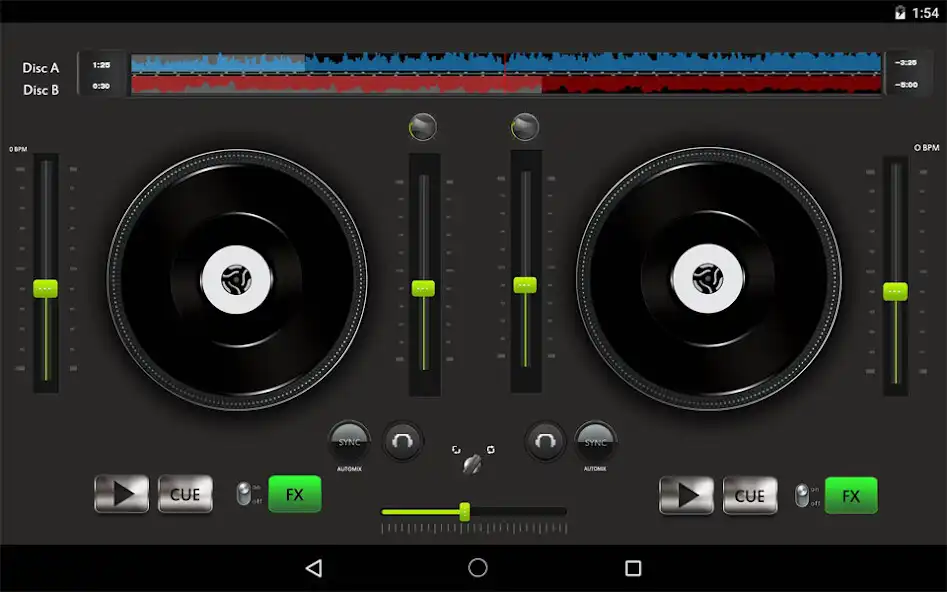
Task: Click the left rotary knob above the faders
Action: pyautogui.click(x=423, y=127)
